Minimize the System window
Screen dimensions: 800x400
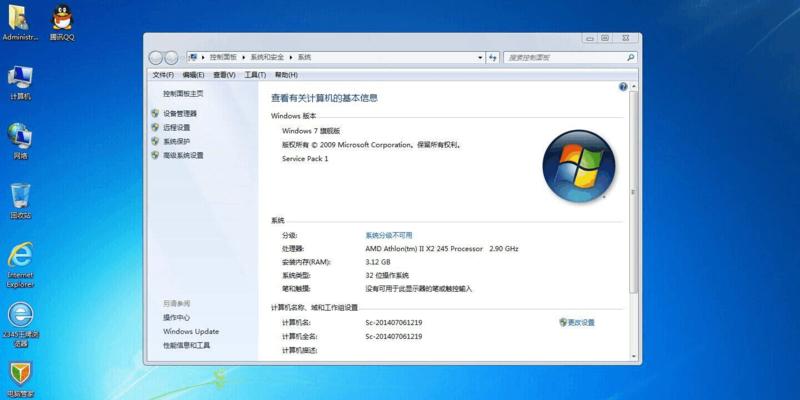click(590, 38)
